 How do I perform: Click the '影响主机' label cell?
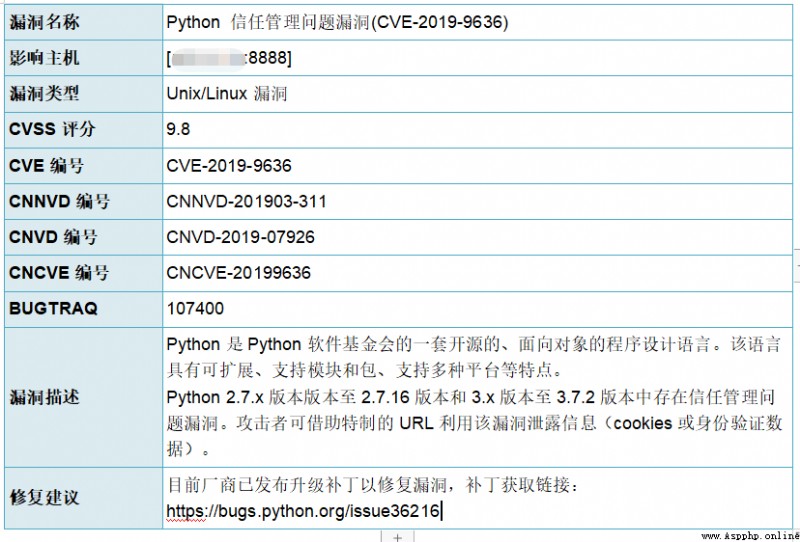84,58
